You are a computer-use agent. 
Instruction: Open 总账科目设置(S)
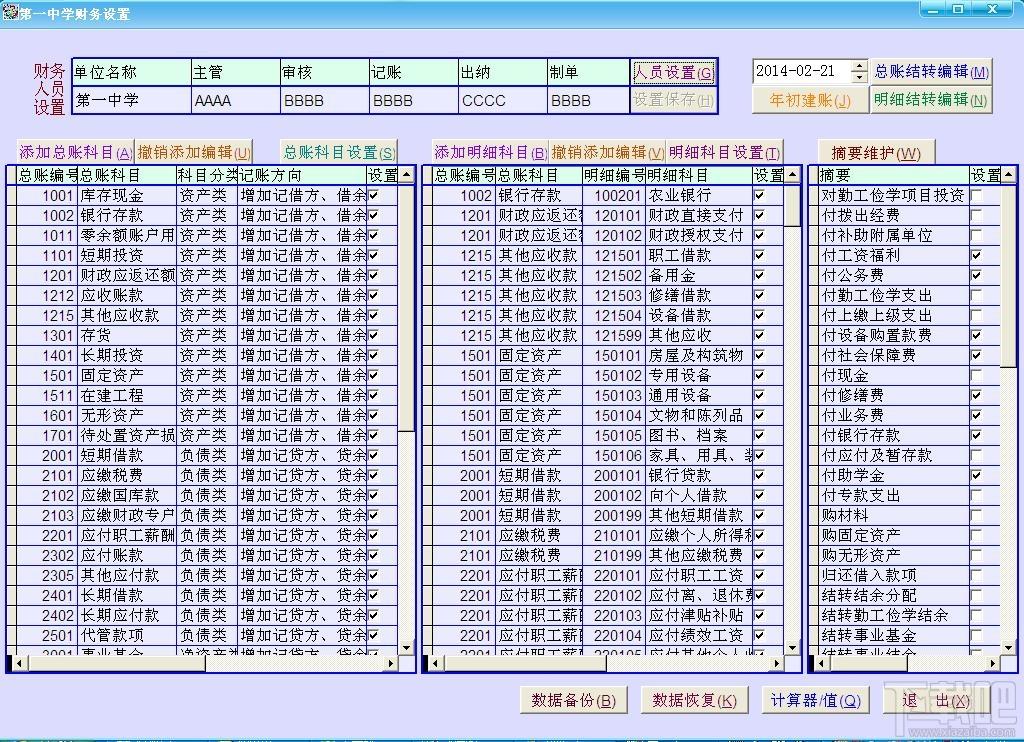click(x=338, y=153)
